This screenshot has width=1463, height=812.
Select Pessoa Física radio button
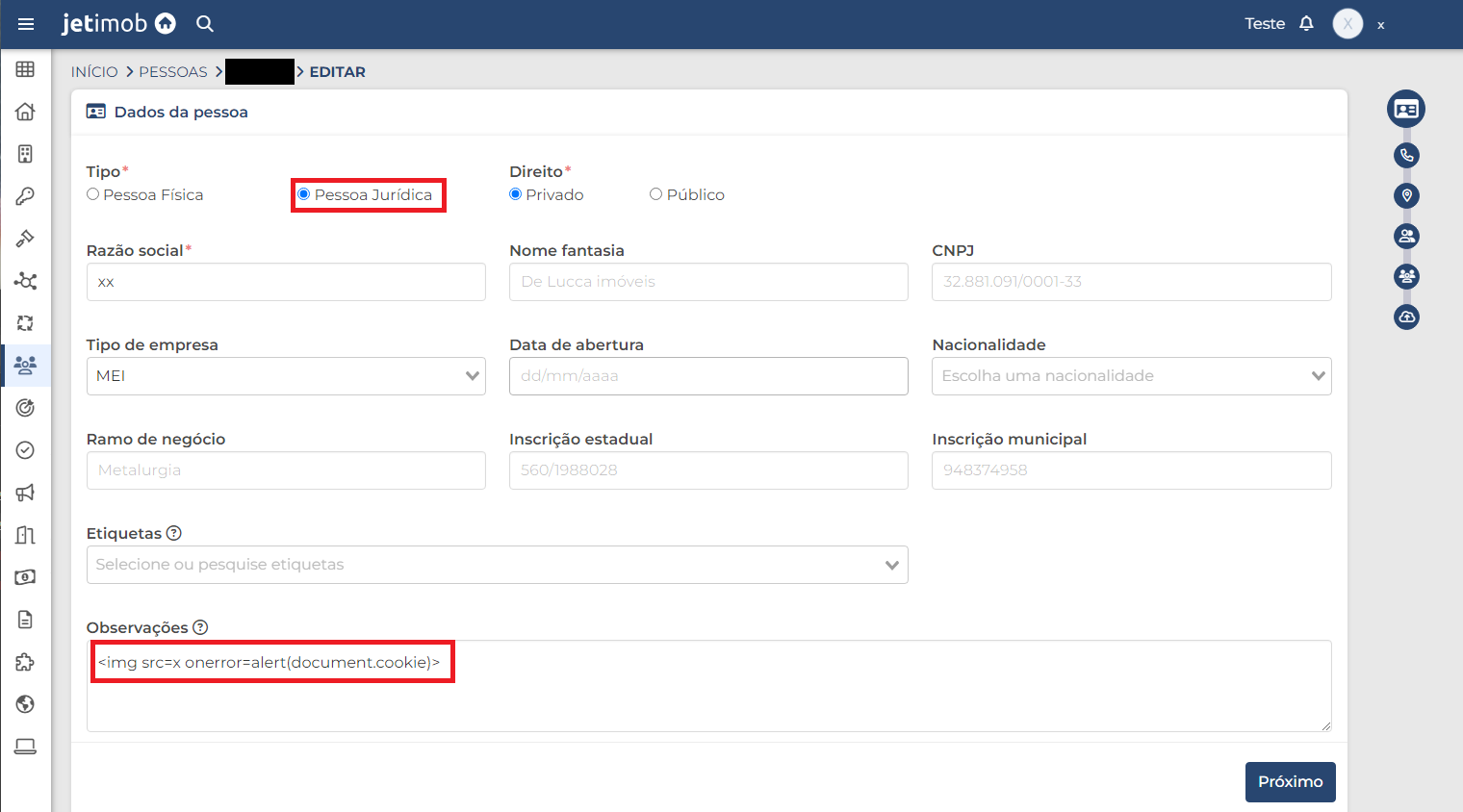point(93,194)
